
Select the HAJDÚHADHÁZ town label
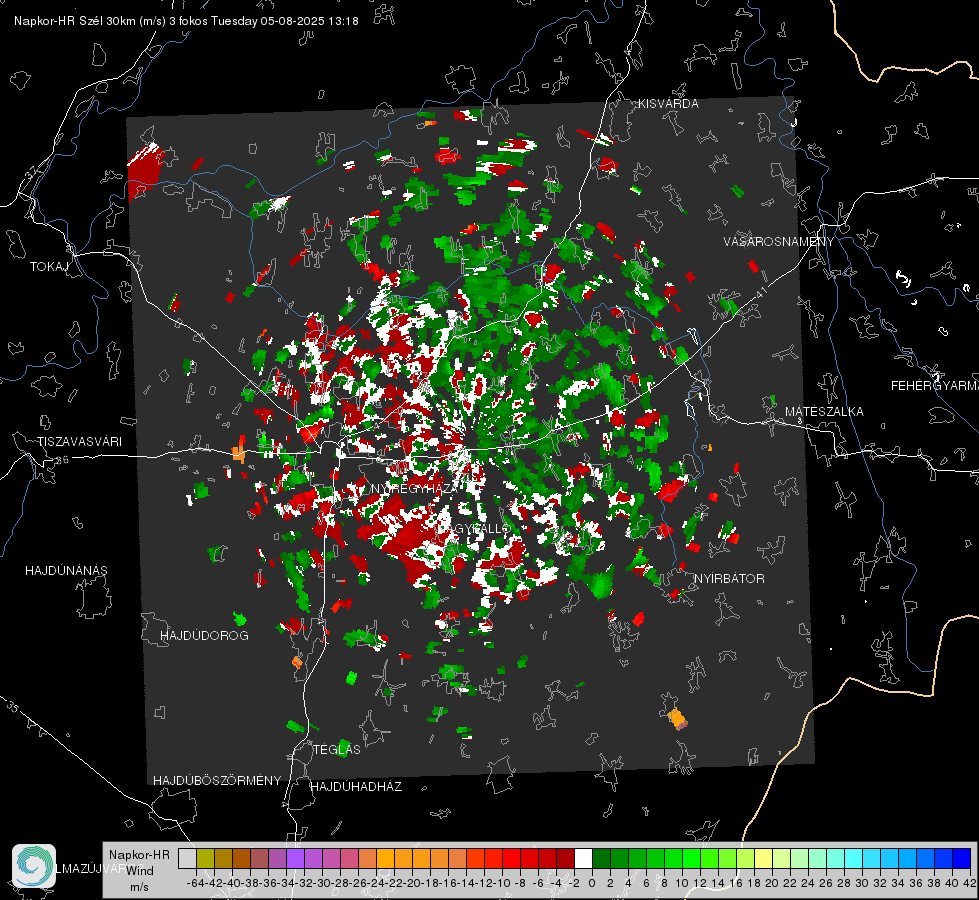[x=356, y=787]
